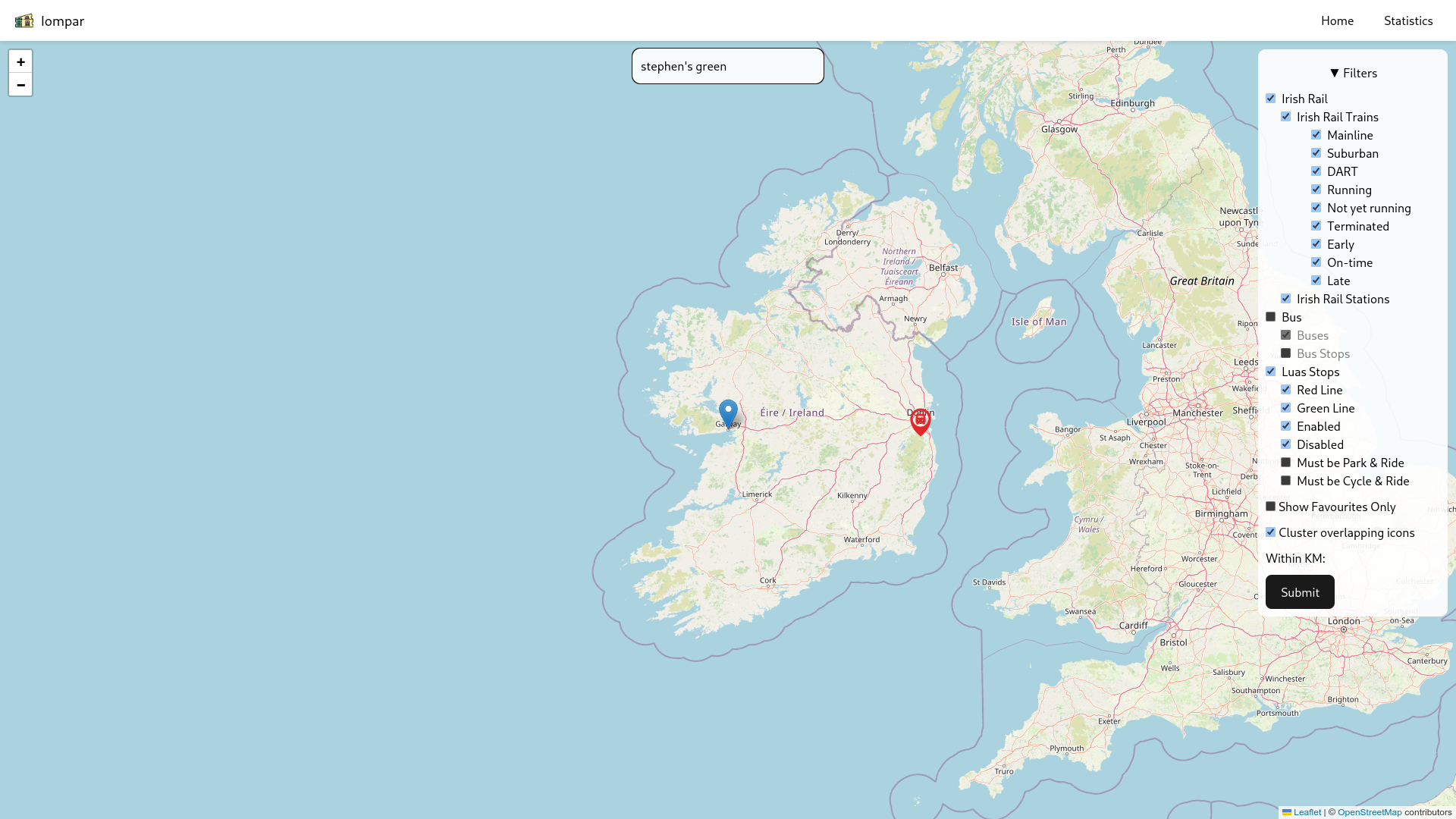Click the Cork label on map
Image resolution: width=1456 pixels, height=819 pixels.
click(768, 580)
